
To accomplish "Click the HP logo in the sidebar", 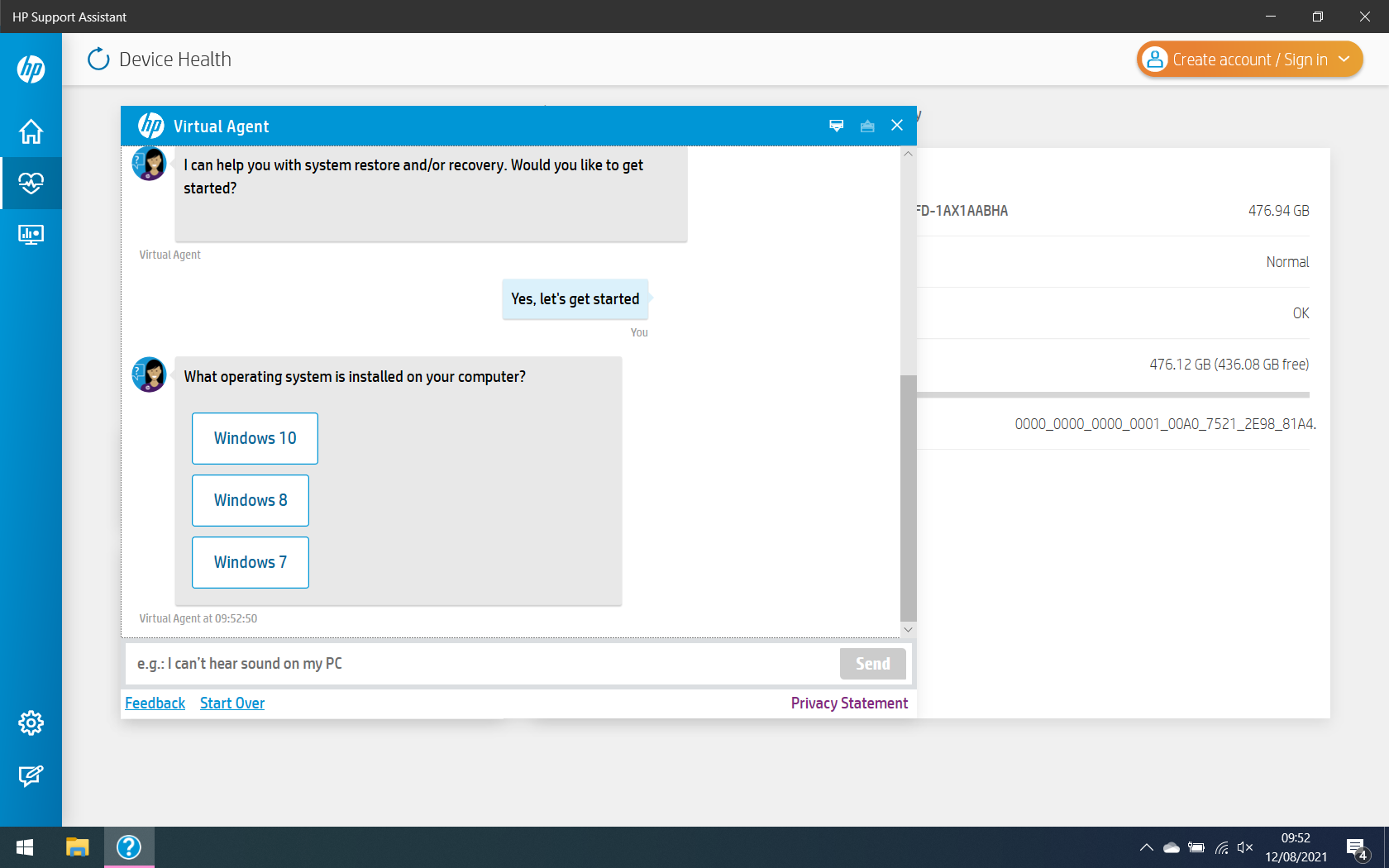I will point(31,69).
